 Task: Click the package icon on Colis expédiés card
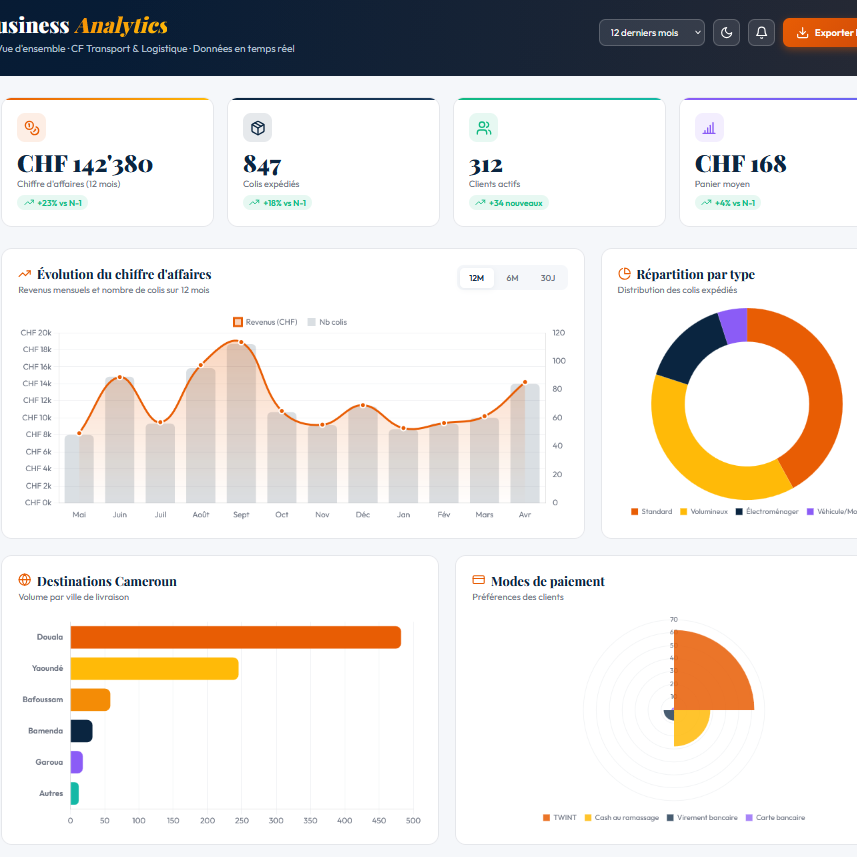tap(257, 128)
